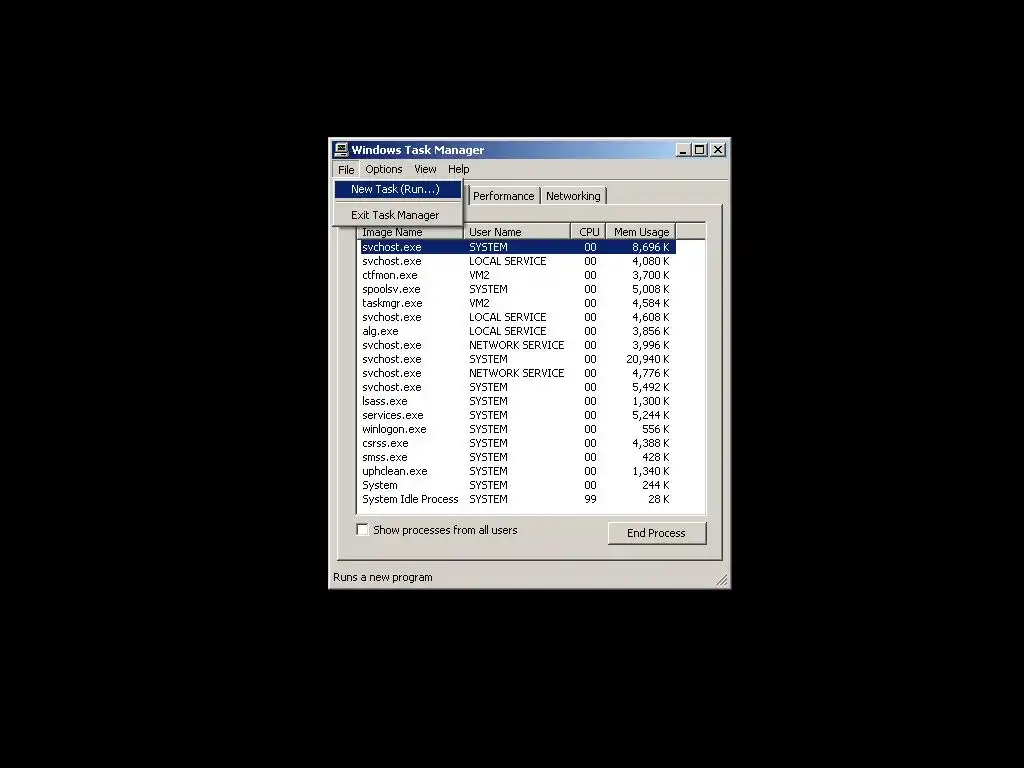
Task: Select the csrss.exe process
Action: click(517, 443)
